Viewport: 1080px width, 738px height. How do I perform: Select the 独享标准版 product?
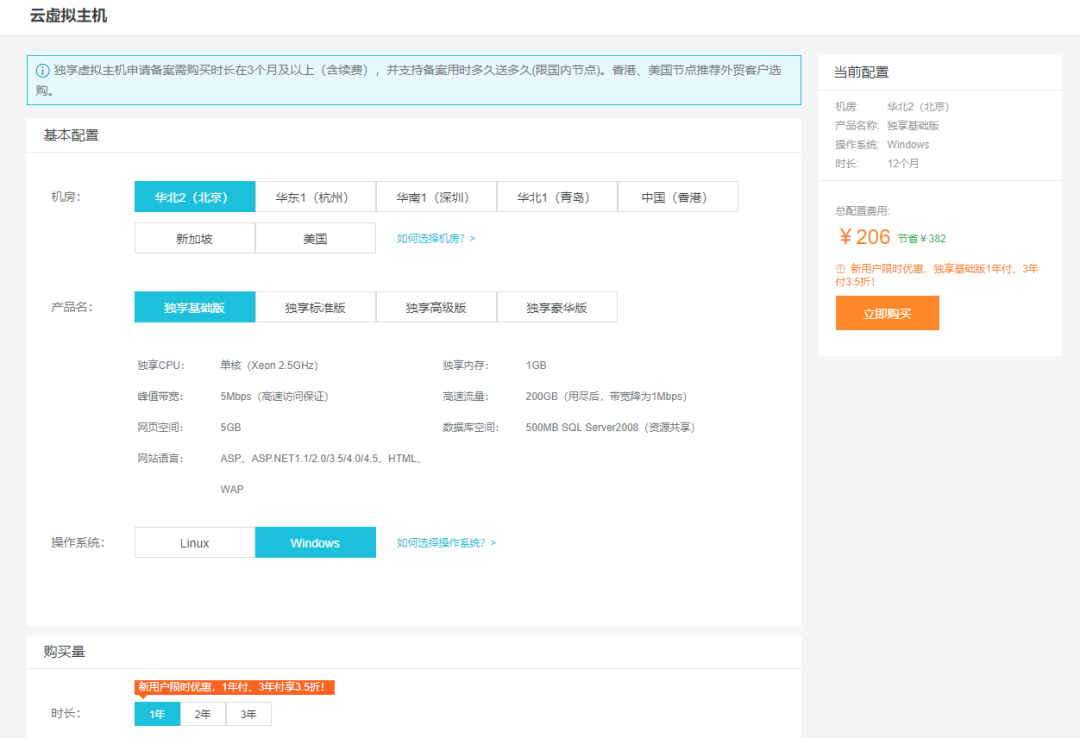pyautogui.click(x=315, y=307)
